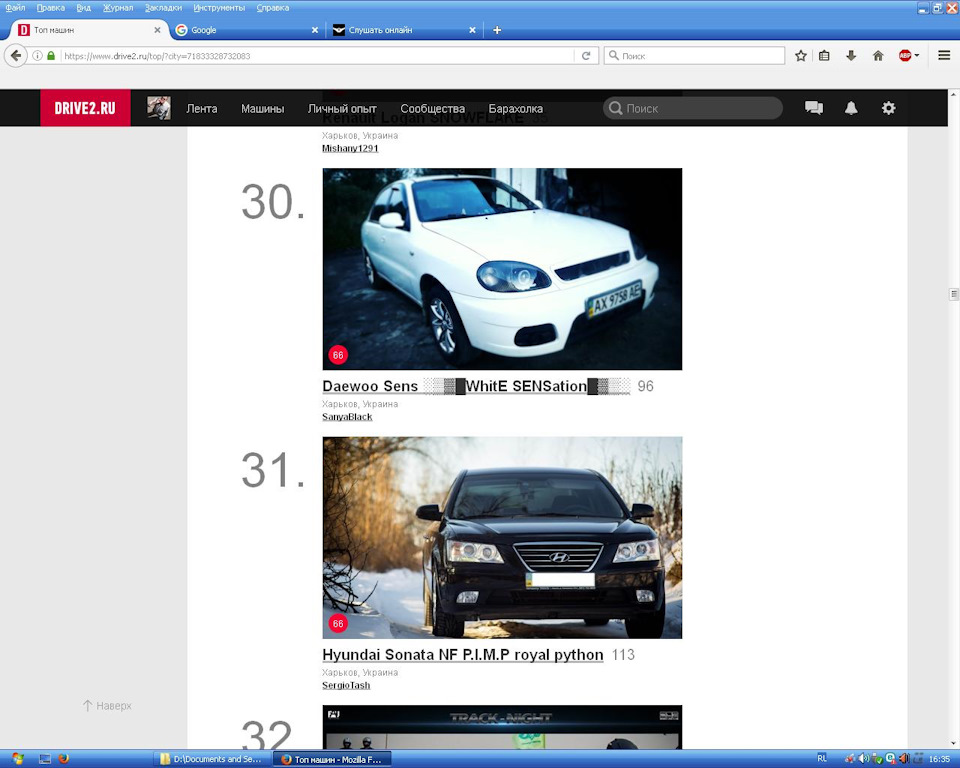Open the Файл menu
This screenshot has width=960, height=768.
(15, 7)
